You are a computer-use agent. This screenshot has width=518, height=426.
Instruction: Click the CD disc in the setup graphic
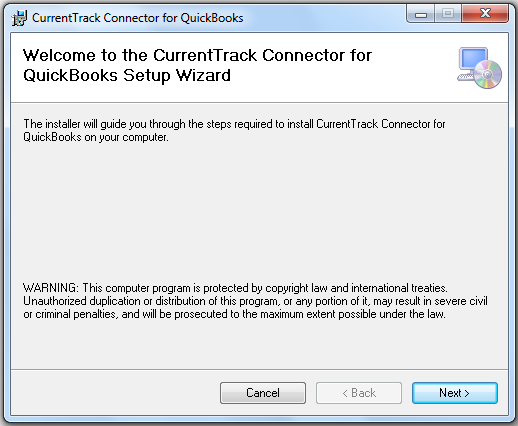coord(488,74)
